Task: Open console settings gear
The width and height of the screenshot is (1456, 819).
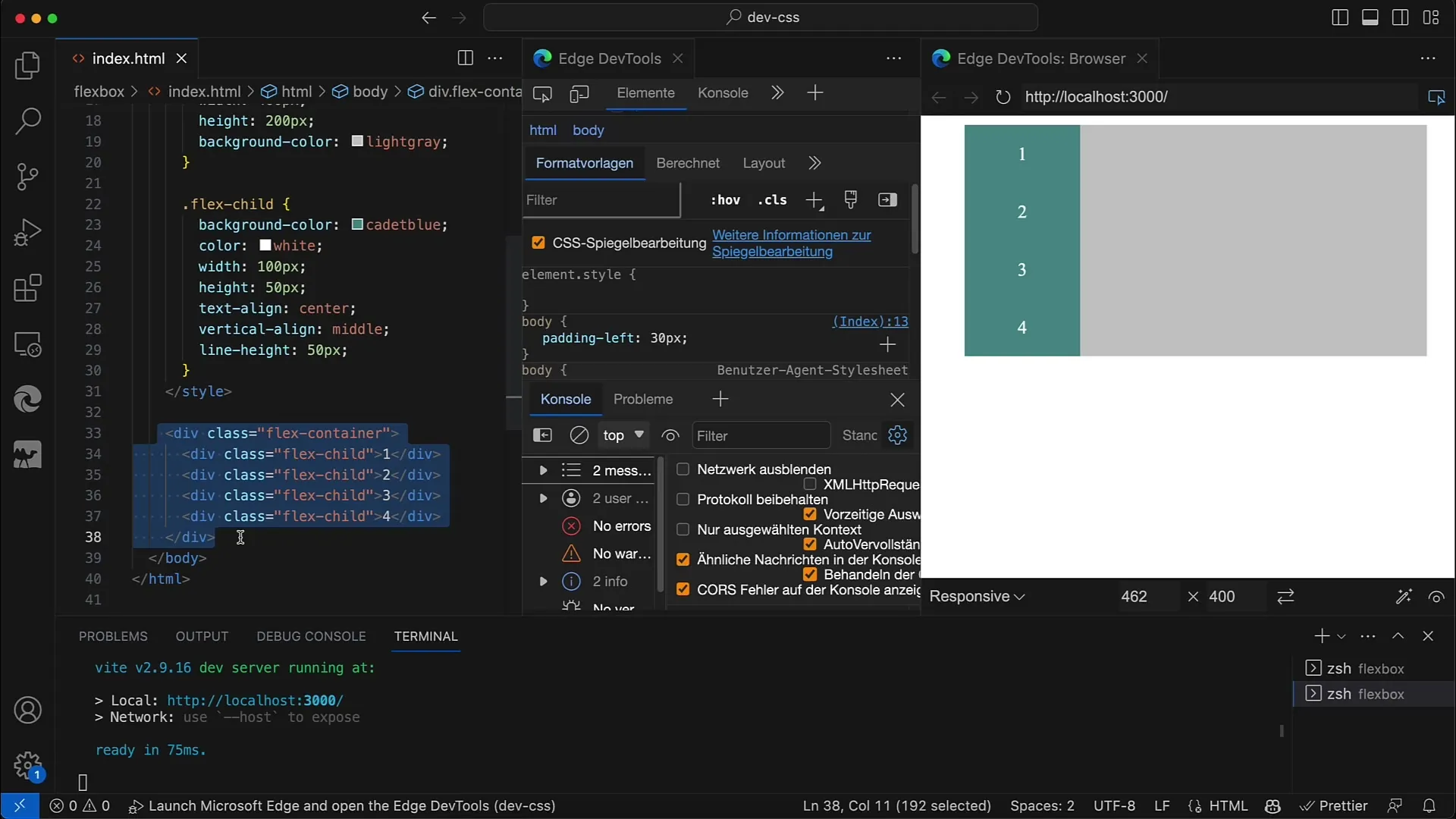Action: point(898,435)
